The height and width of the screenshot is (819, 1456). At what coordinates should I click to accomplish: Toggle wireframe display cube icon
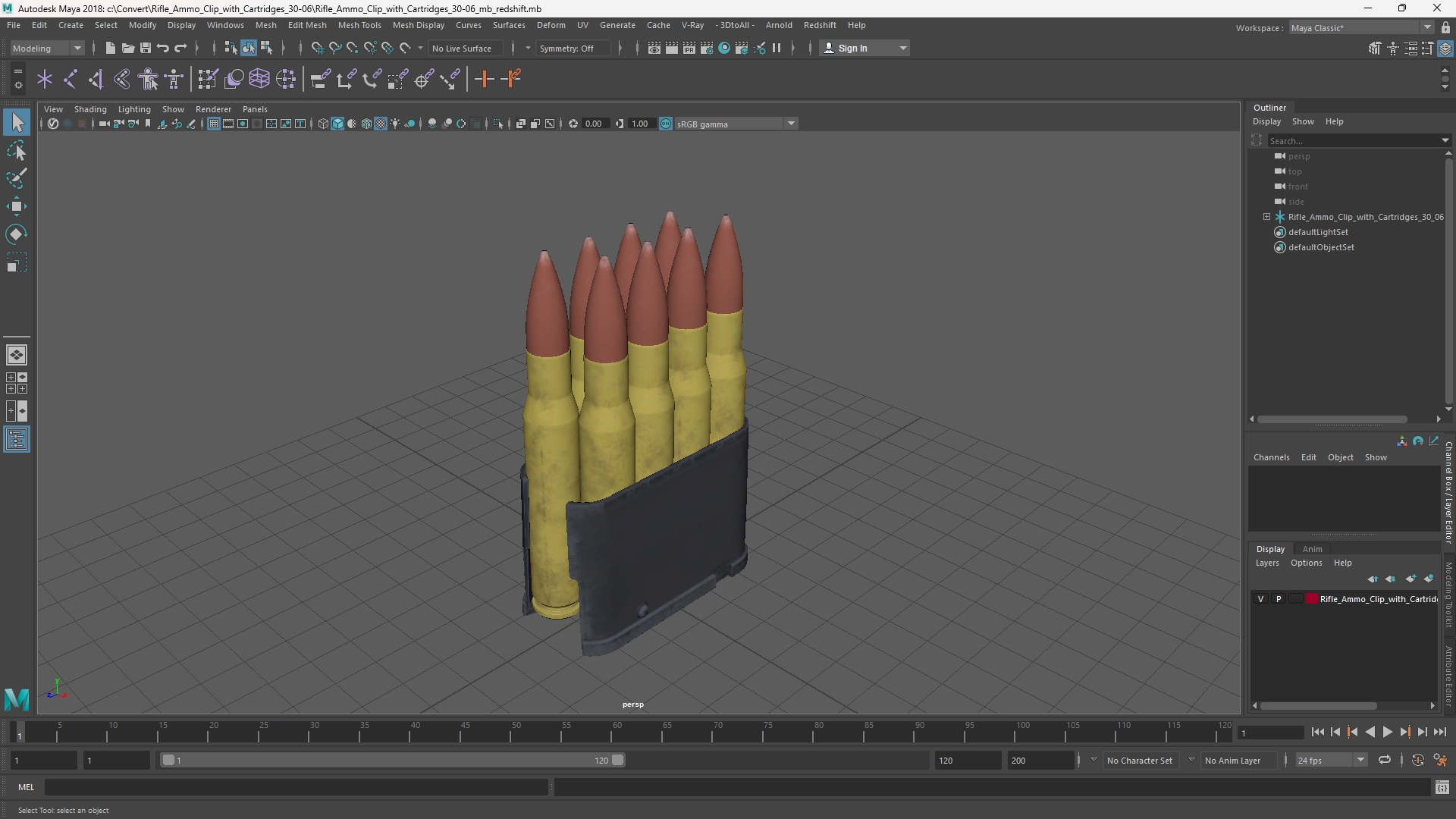[x=323, y=124]
